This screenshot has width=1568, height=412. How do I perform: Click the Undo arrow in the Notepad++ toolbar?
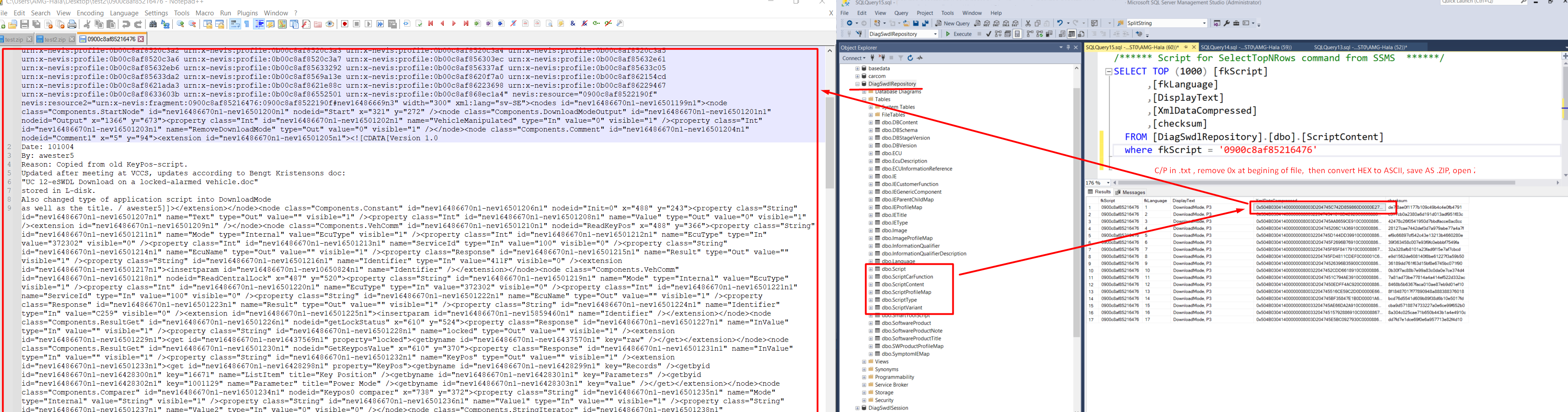[x=126, y=25]
